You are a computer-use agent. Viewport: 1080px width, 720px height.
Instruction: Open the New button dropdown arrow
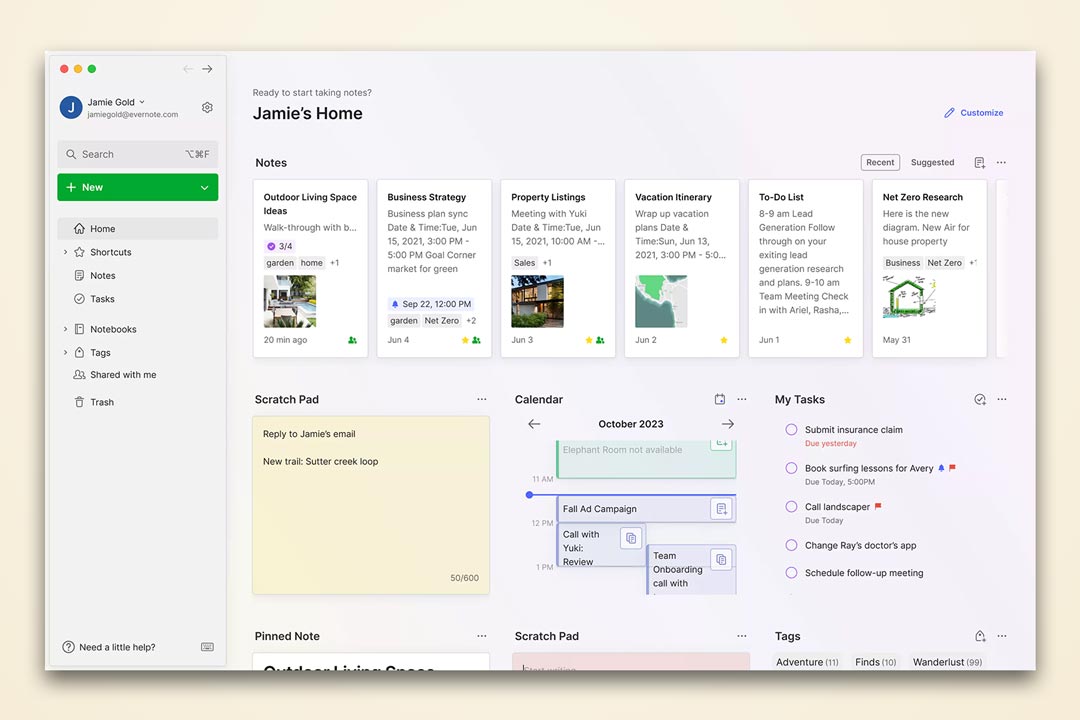coord(205,188)
